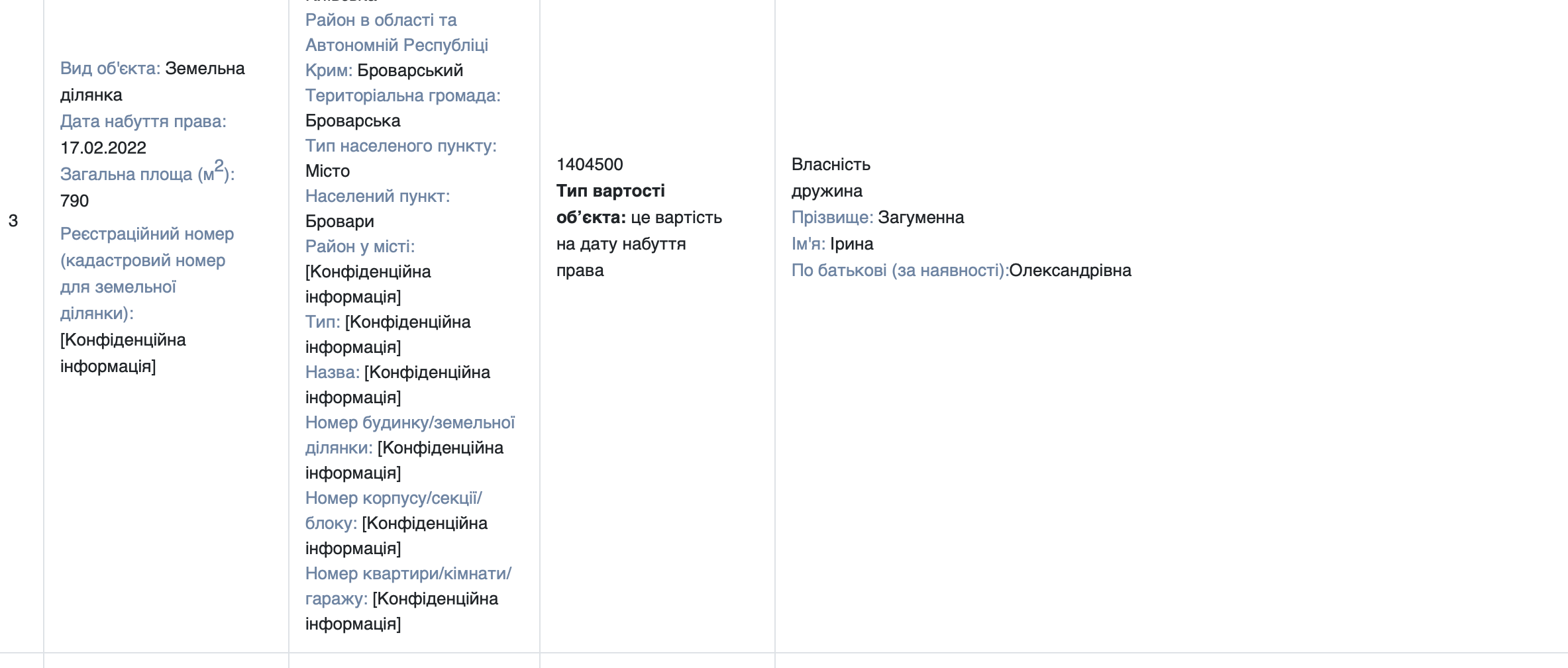
Task: Click the 'Тип населеного пункту:' label
Action: (401, 146)
